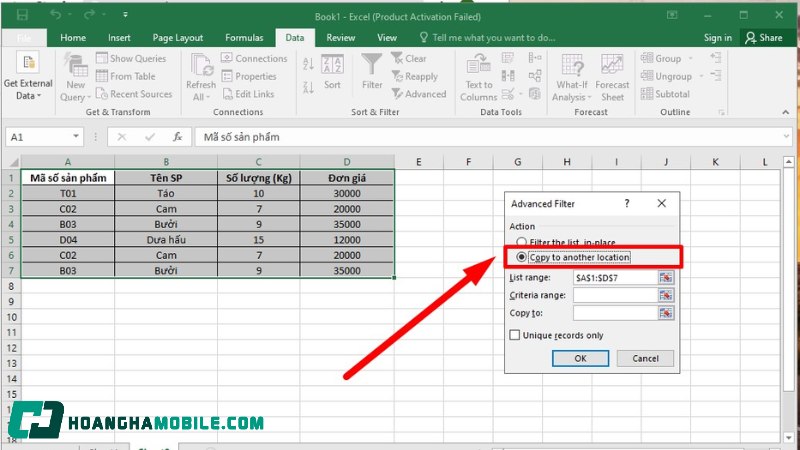
Task: Click Sign in link
Action: (x=717, y=38)
